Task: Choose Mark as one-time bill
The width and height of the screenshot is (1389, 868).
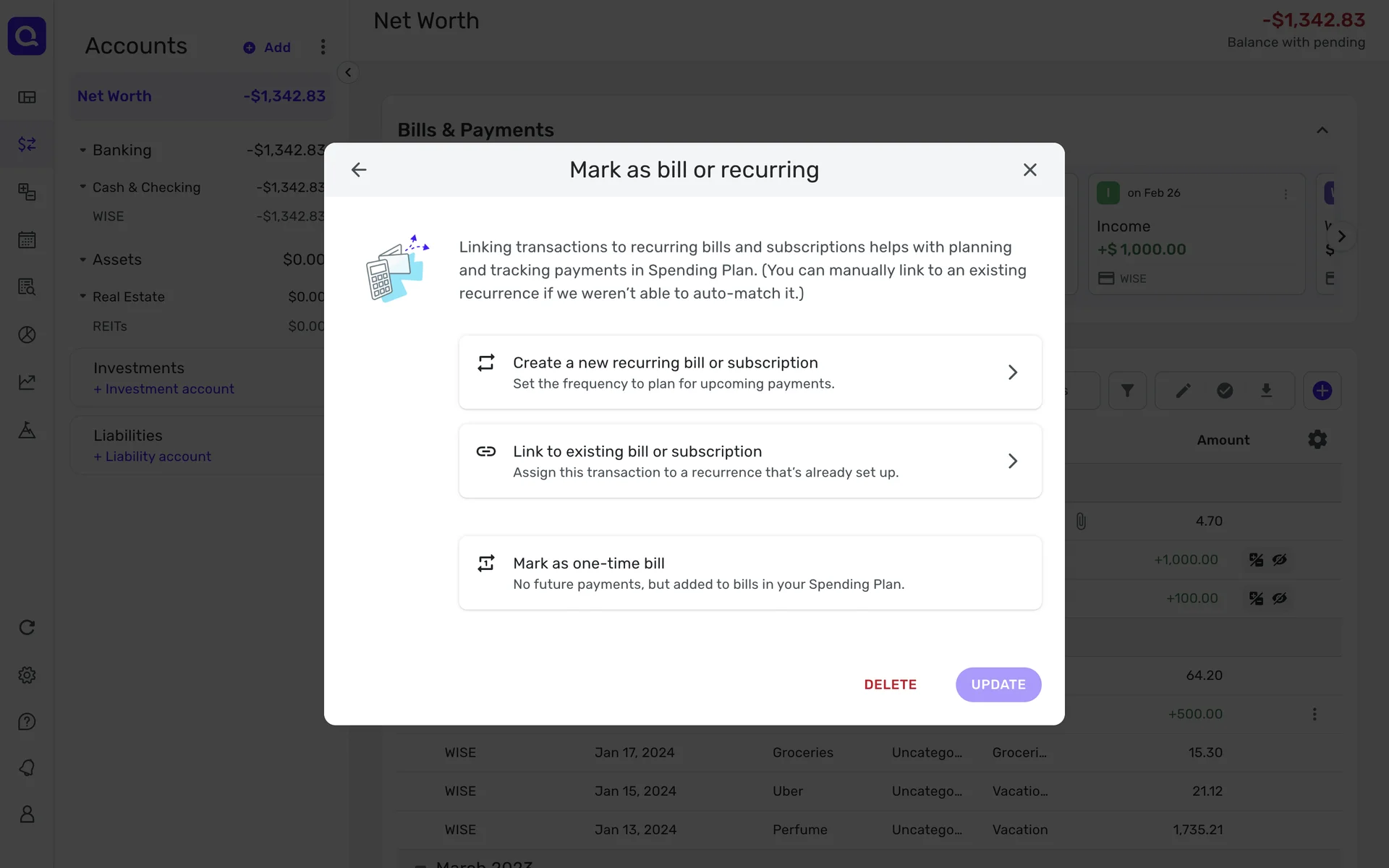Action: [749, 573]
